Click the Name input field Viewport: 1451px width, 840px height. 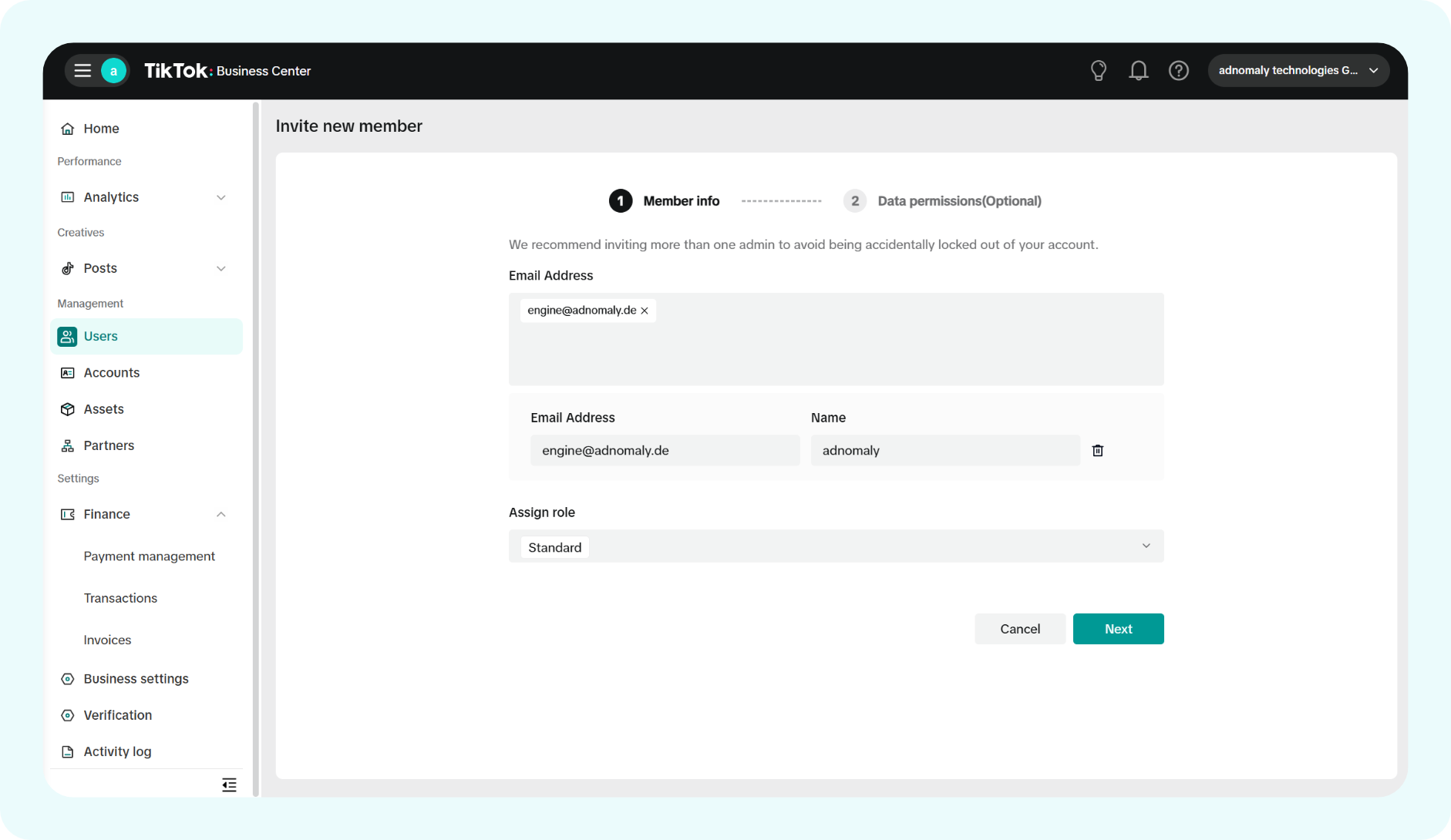(x=944, y=451)
